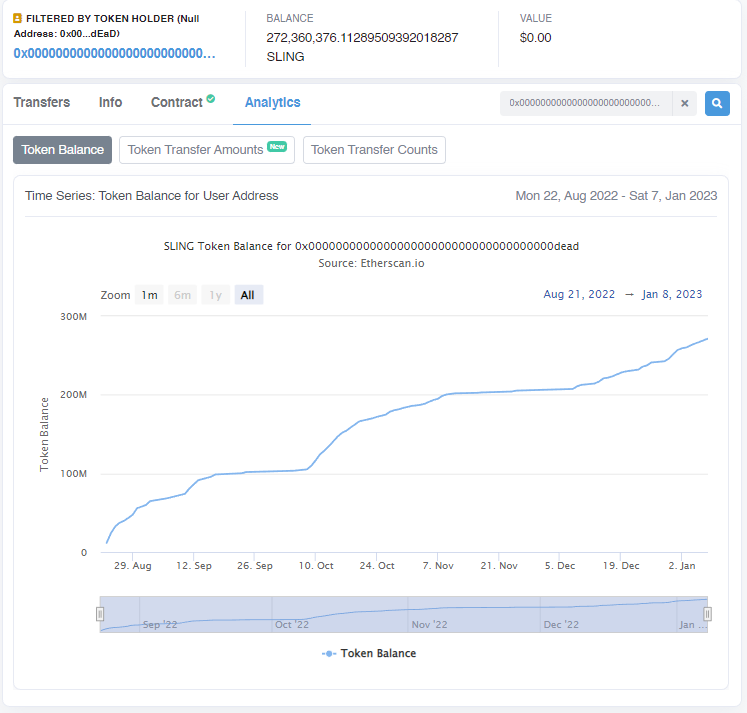Image resolution: width=747 pixels, height=713 pixels.
Task: Grab the left navigator range handle
Action: pyautogui.click(x=100, y=614)
